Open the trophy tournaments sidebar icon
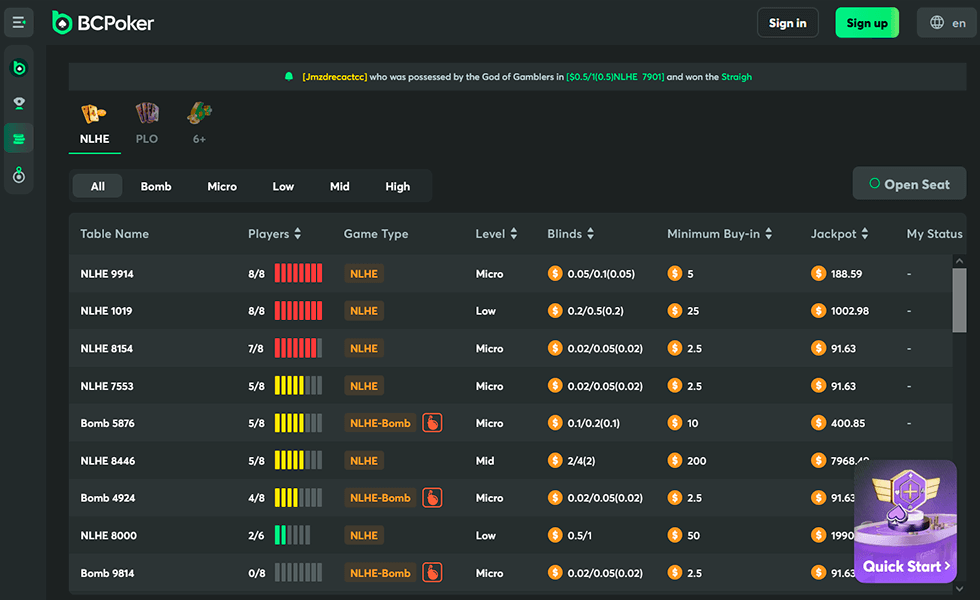Image resolution: width=980 pixels, height=600 pixels. click(19, 103)
